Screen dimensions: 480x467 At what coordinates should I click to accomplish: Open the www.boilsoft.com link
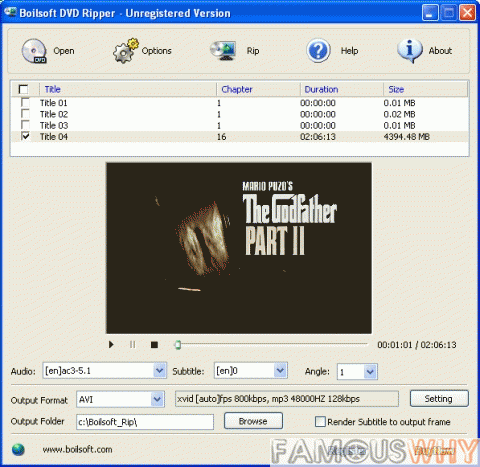(x=77, y=449)
